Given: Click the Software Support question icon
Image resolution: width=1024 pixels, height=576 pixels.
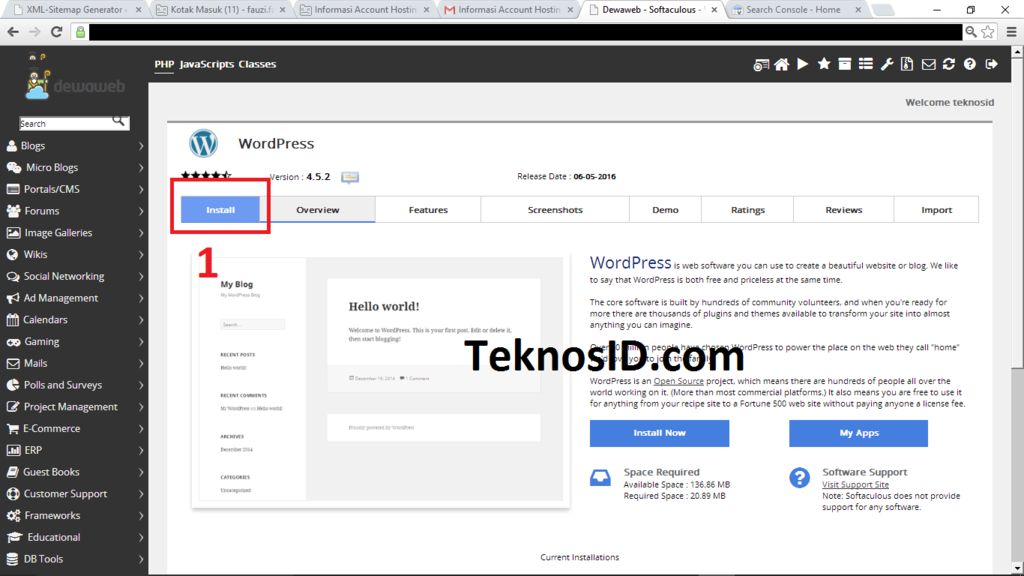Looking at the screenshot, I should pyautogui.click(x=799, y=477).
